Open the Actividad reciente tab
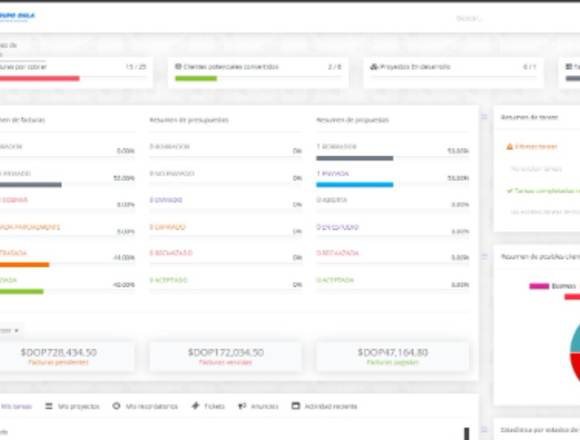 (324, 406)
